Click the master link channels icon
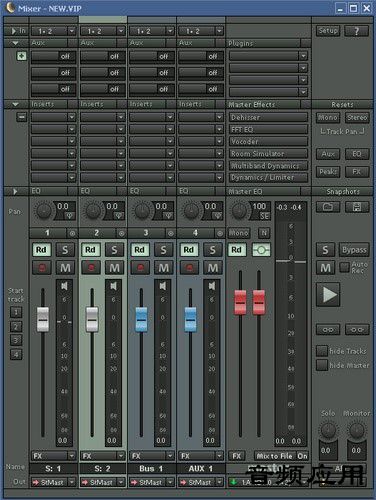 point(261,250)
